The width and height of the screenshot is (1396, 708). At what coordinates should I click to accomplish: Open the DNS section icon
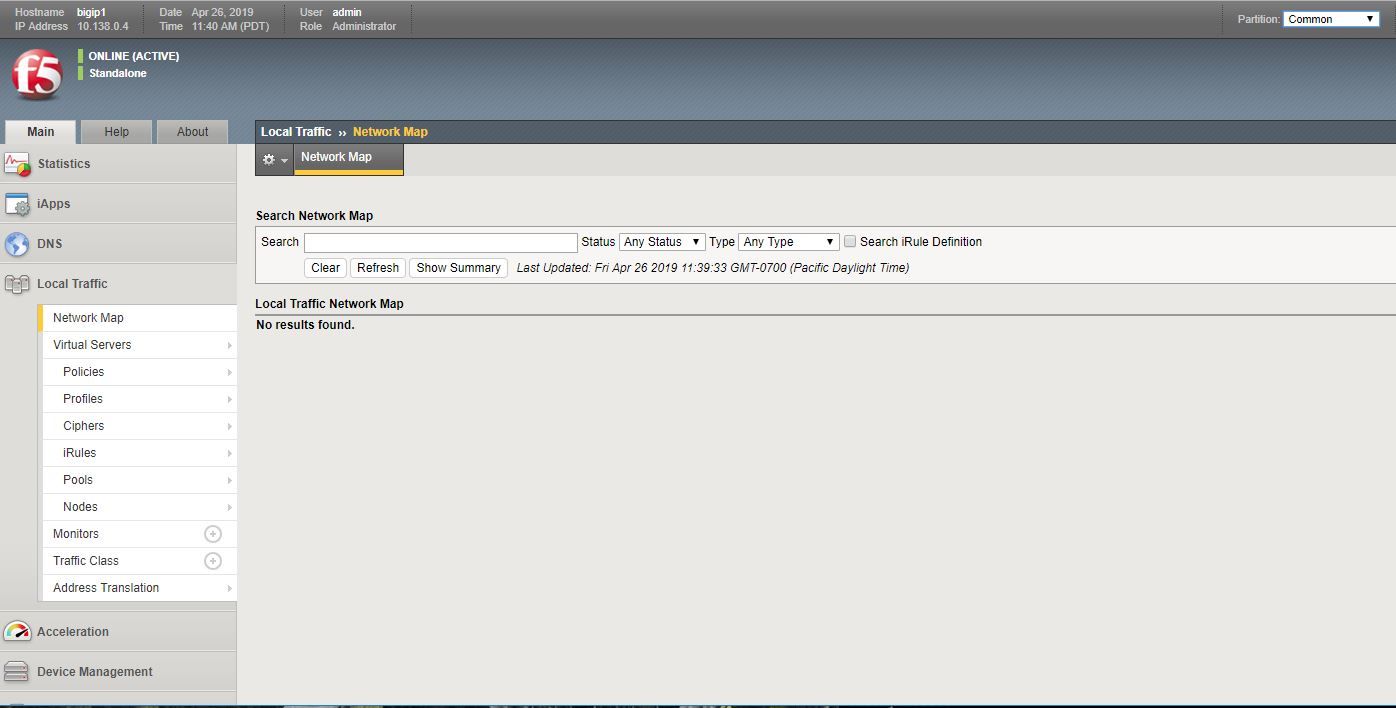(17, 243)
